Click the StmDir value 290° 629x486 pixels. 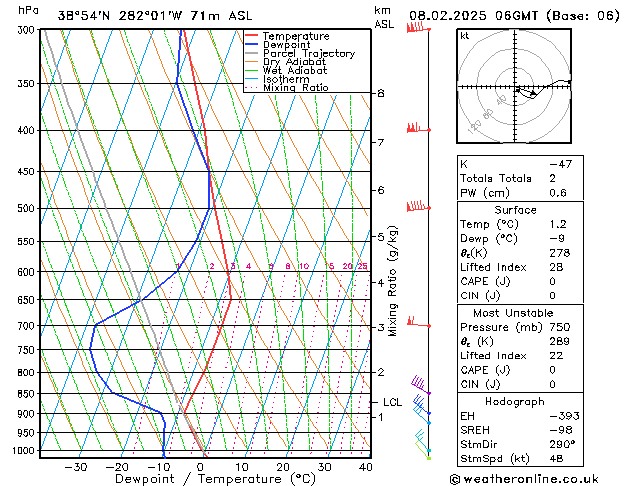pyautogui.click(x=562, y=445)
